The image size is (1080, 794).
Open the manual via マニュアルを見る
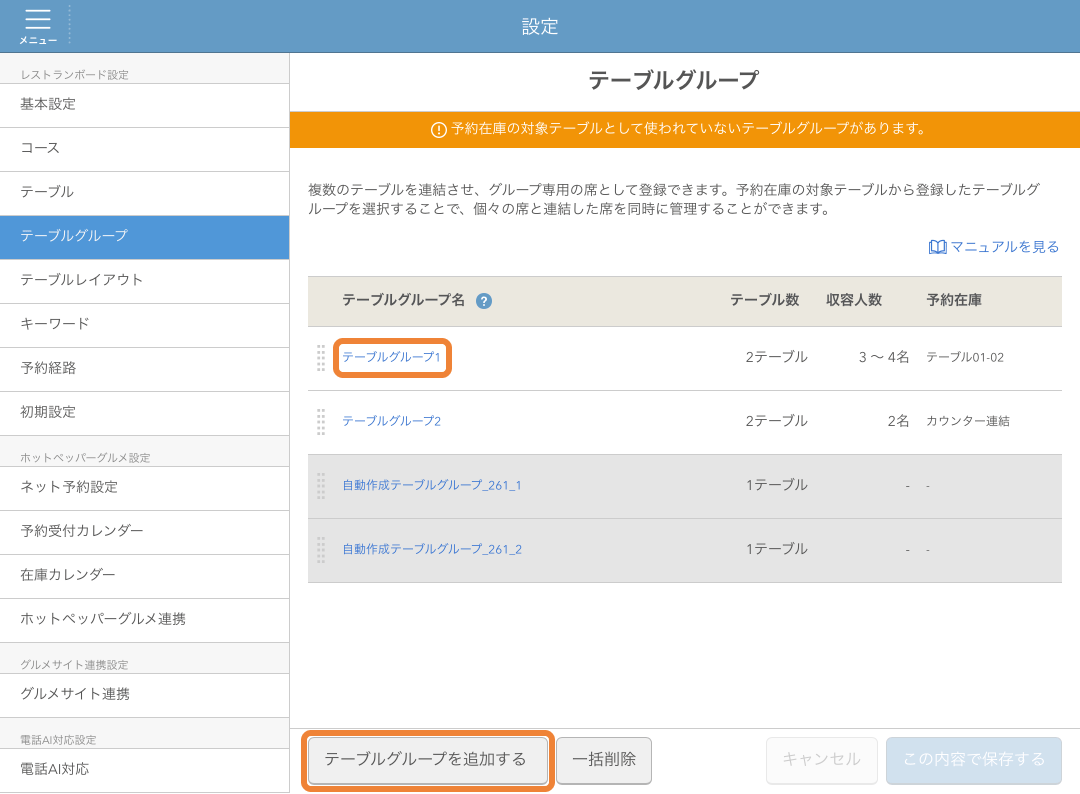[1003, 246]
